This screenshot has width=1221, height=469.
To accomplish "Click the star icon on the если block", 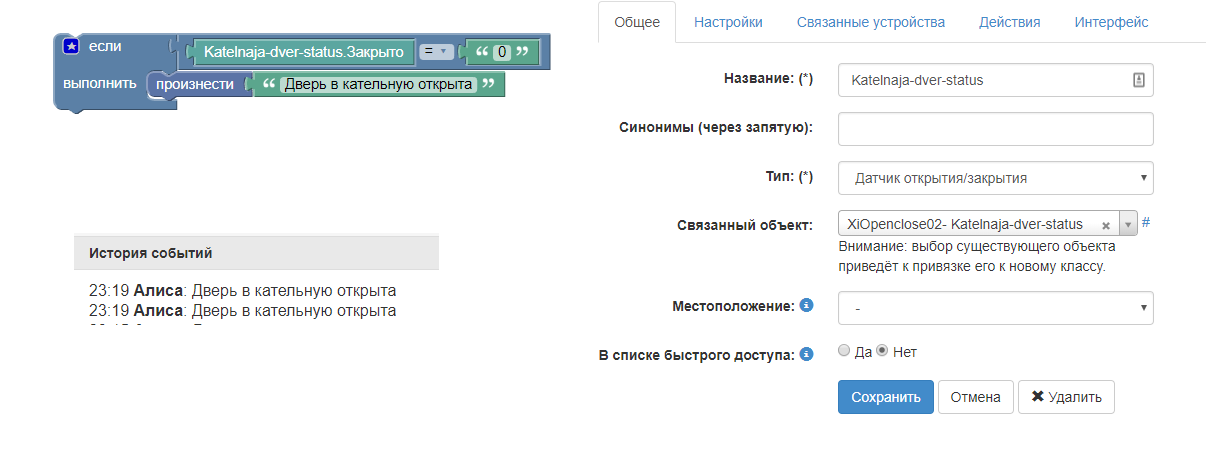I will pyautogui.click(x=71, y=46).
